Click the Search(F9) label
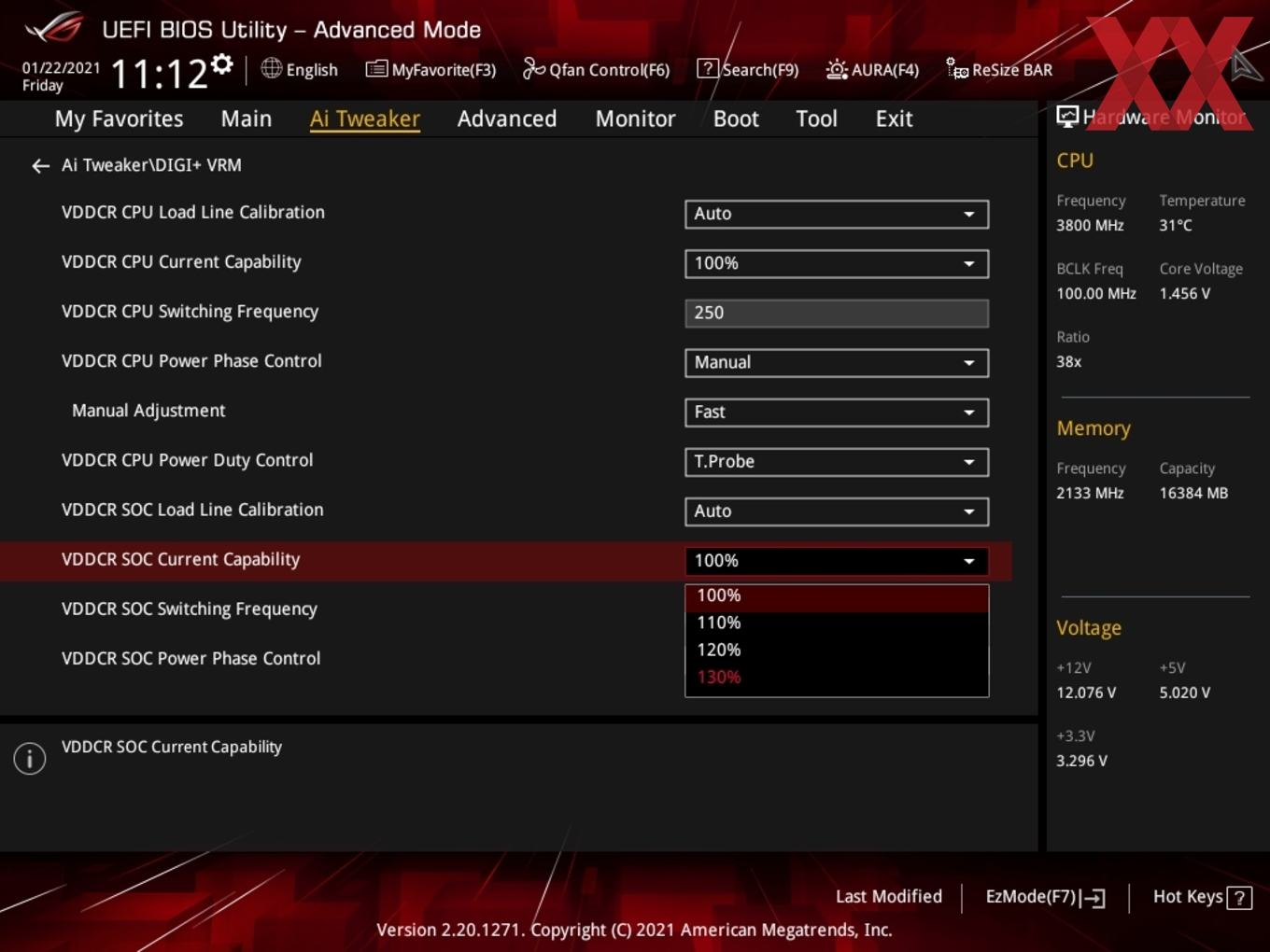 click(760, 70)
